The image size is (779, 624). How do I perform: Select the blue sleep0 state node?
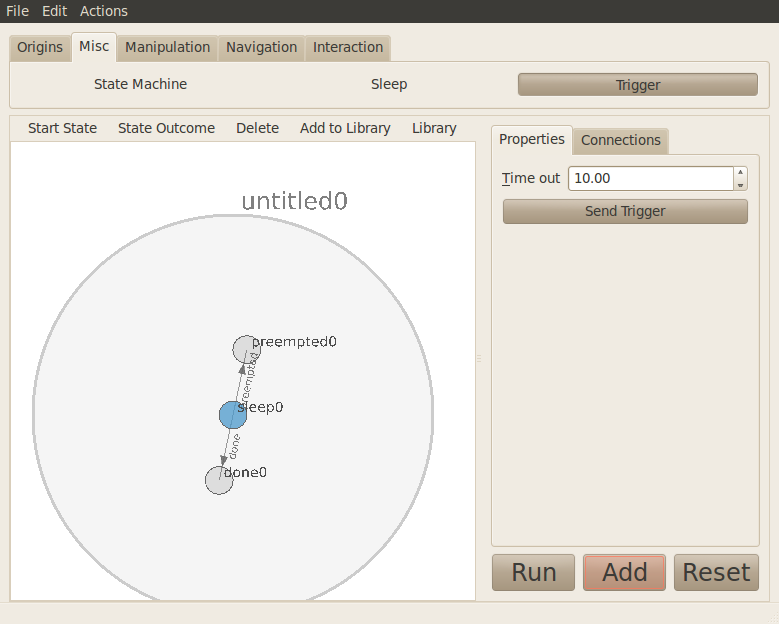point(233,415)
